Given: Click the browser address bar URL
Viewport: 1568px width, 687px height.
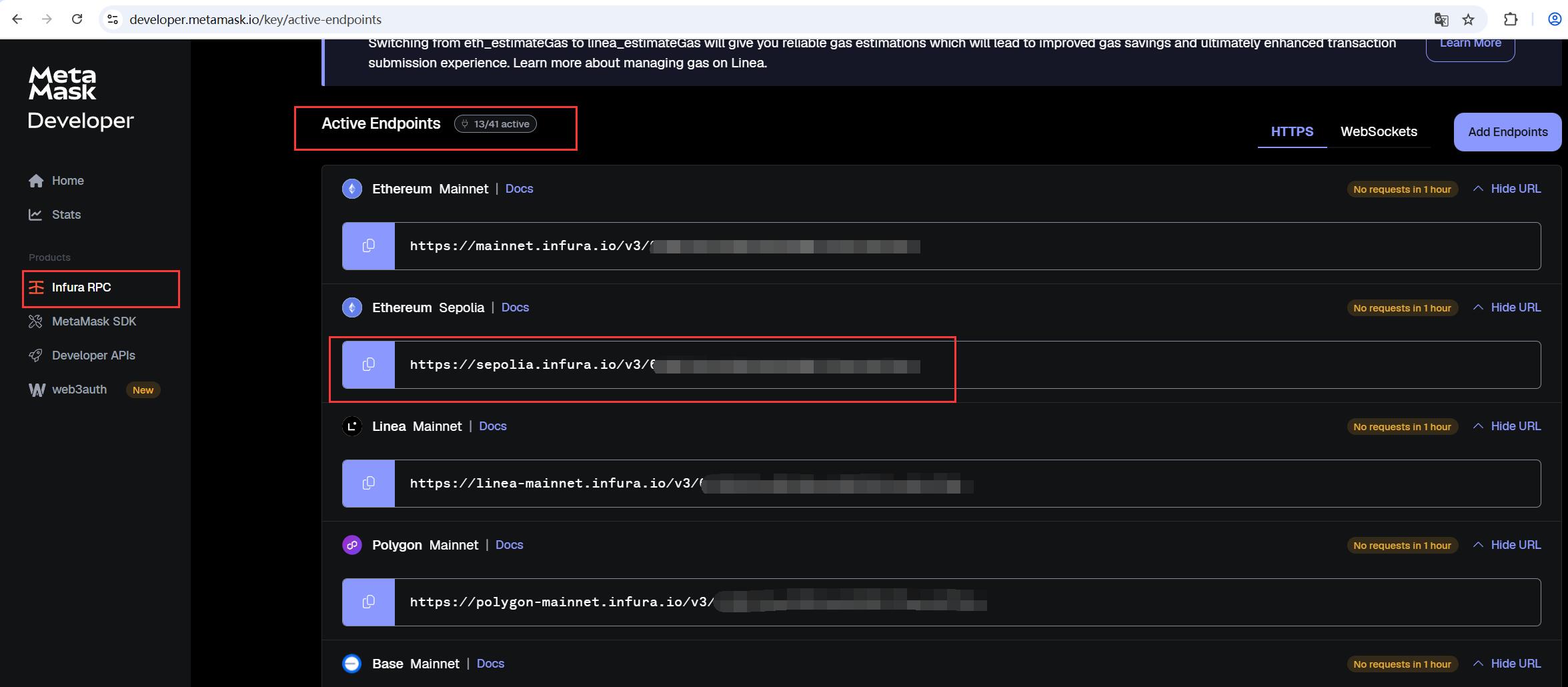Looking at the screenshot, I should [x=255, y=19].
